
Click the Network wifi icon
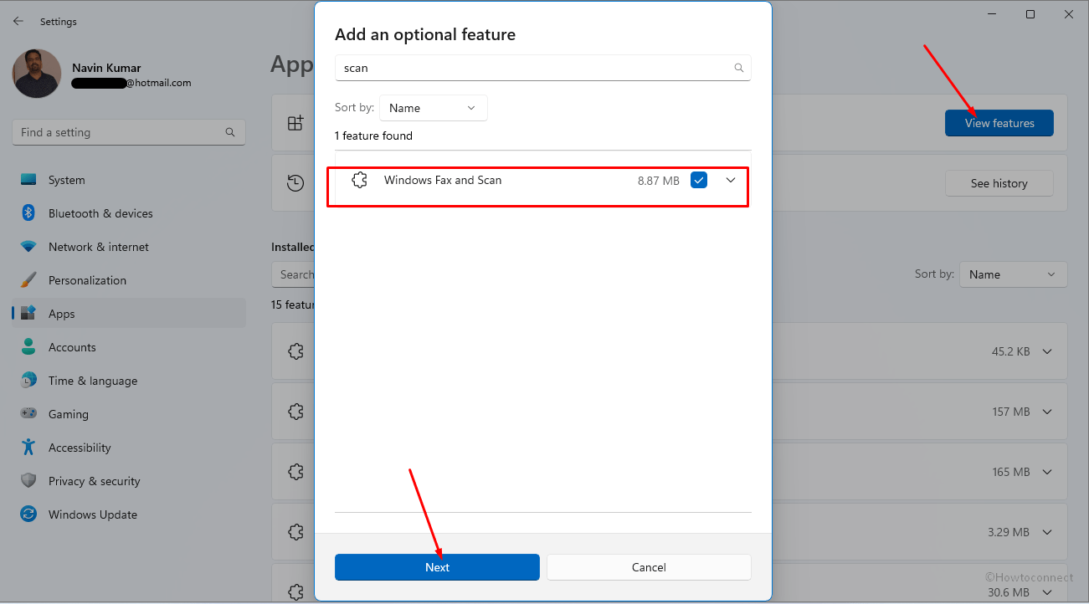pos(28,246)
